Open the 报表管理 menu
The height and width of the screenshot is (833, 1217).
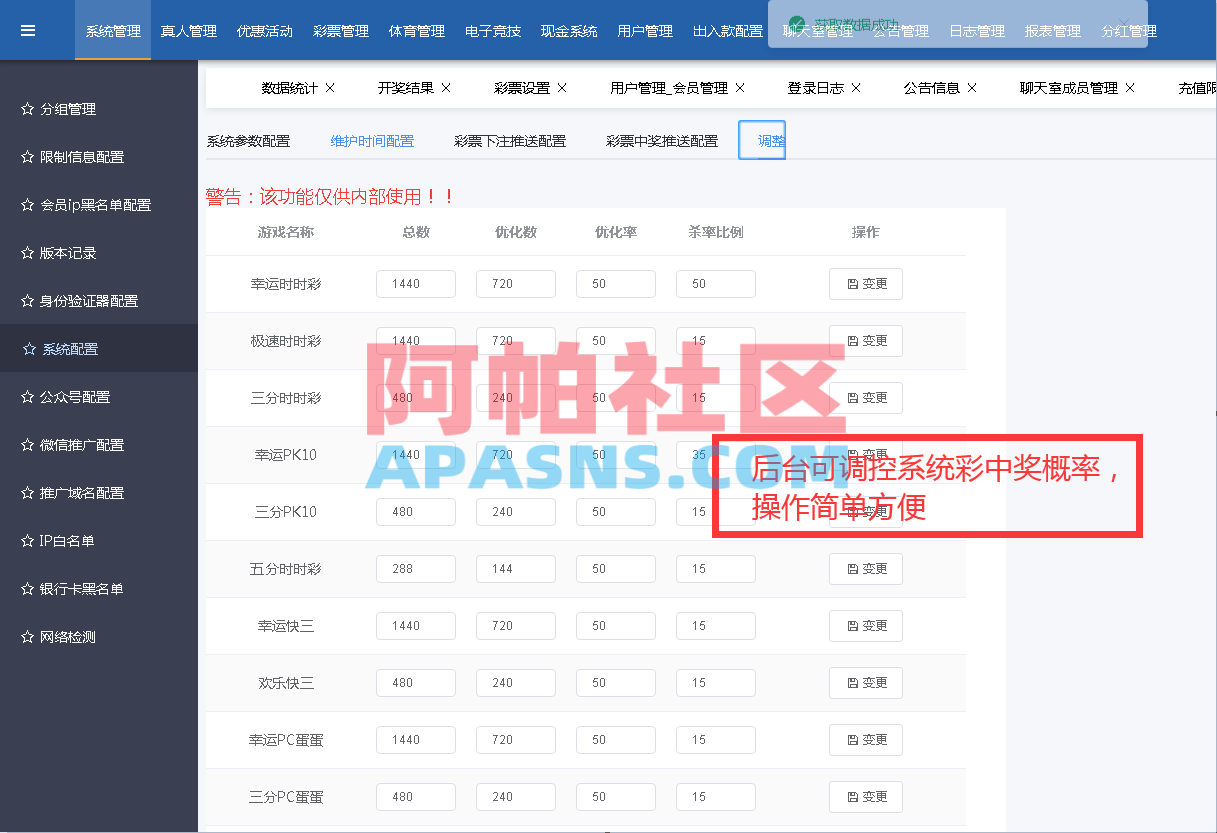[1052, 30]
